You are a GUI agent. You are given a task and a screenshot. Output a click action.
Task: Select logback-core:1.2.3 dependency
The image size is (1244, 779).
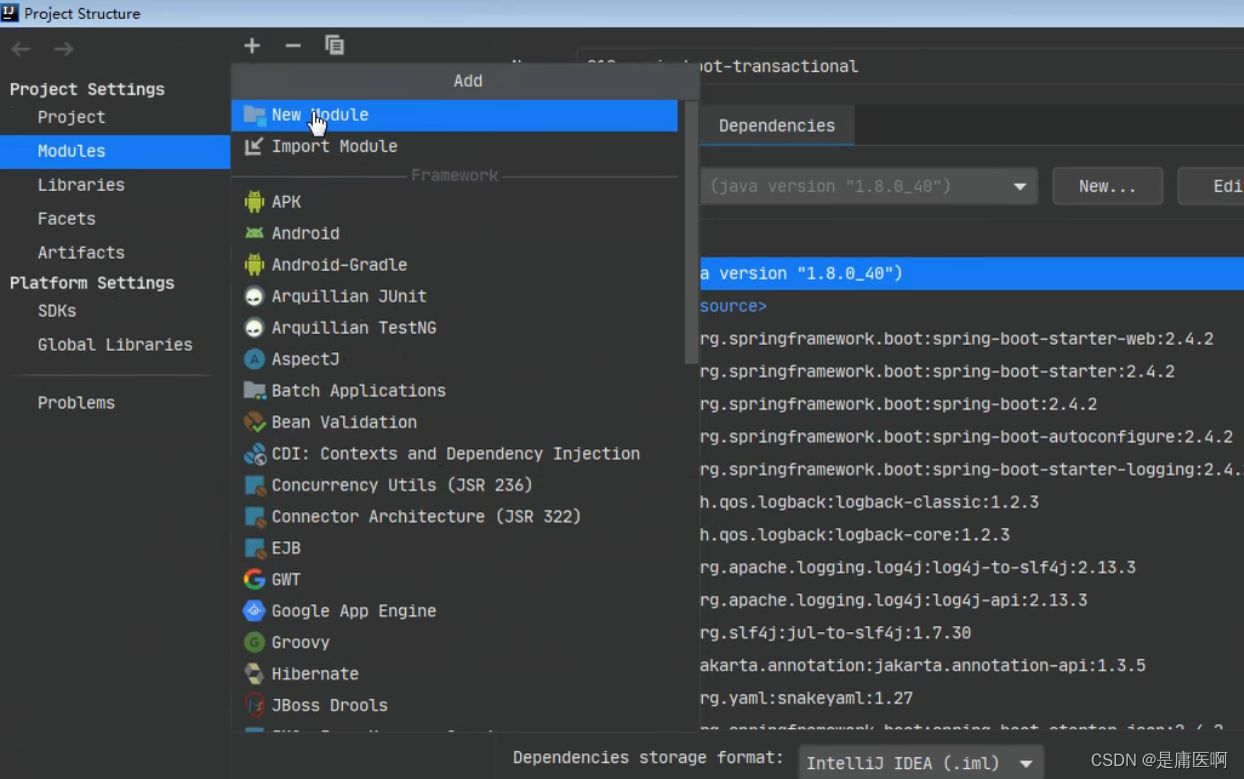pos(971,535)
